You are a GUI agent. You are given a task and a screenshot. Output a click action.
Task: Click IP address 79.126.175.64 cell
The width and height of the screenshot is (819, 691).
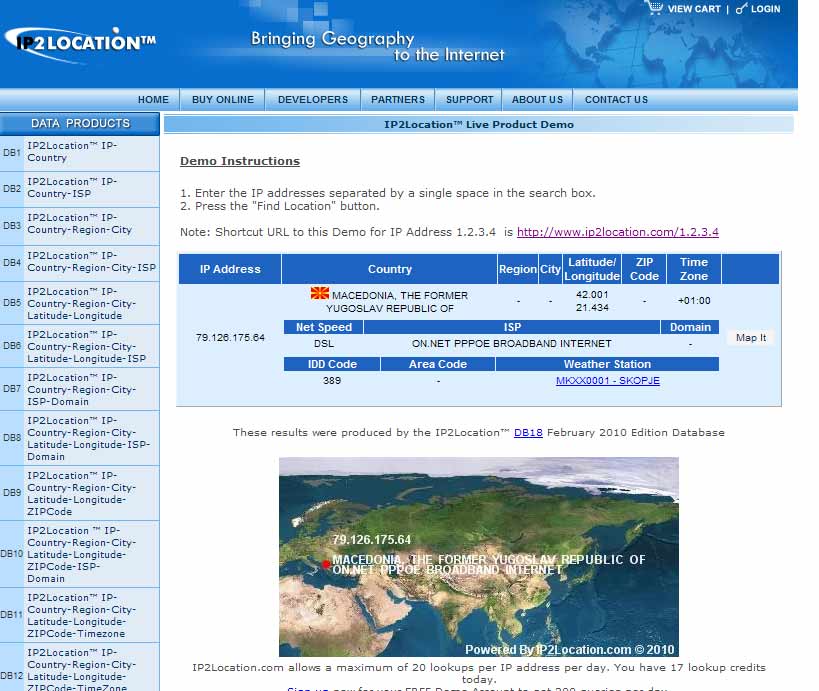[230, 338]
